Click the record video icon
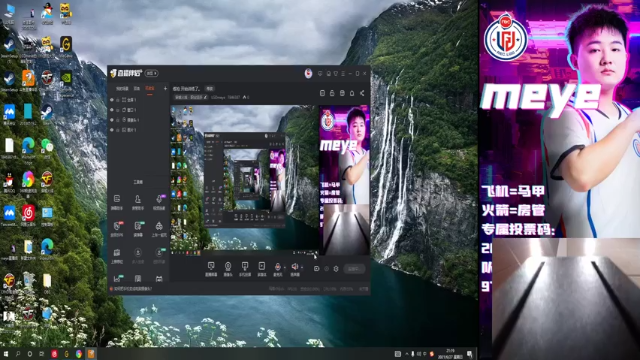Screen dimensions: 640x360 coord(316,269)
